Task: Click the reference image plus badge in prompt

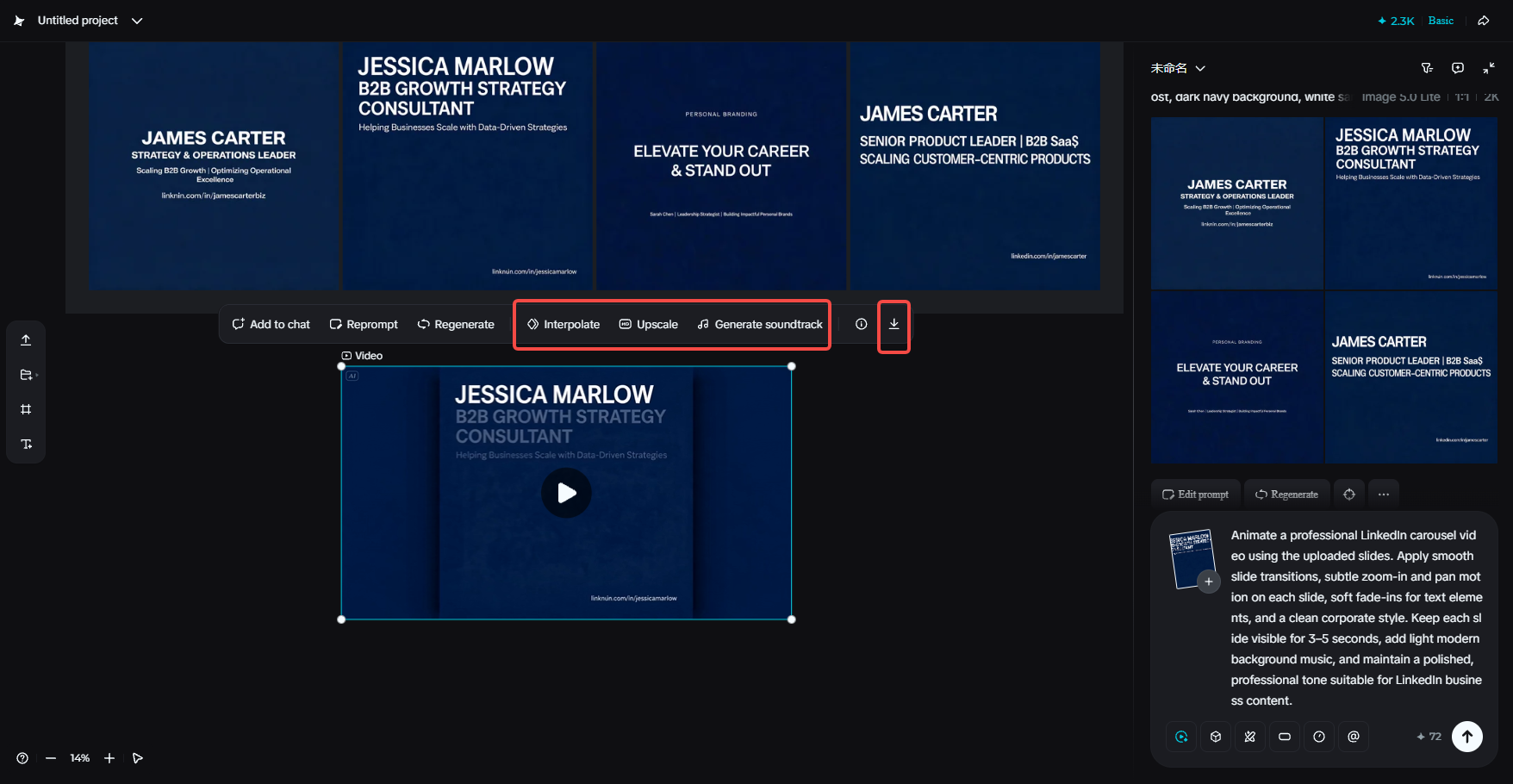Action: pos(1209,582)
